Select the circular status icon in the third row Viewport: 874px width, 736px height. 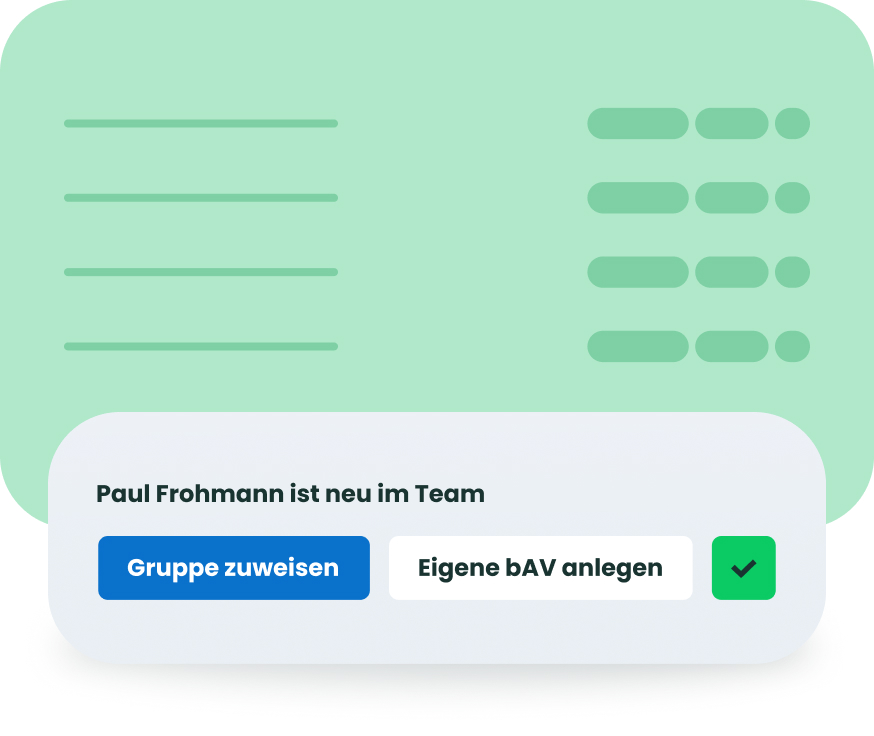click(x=793, y=272)
